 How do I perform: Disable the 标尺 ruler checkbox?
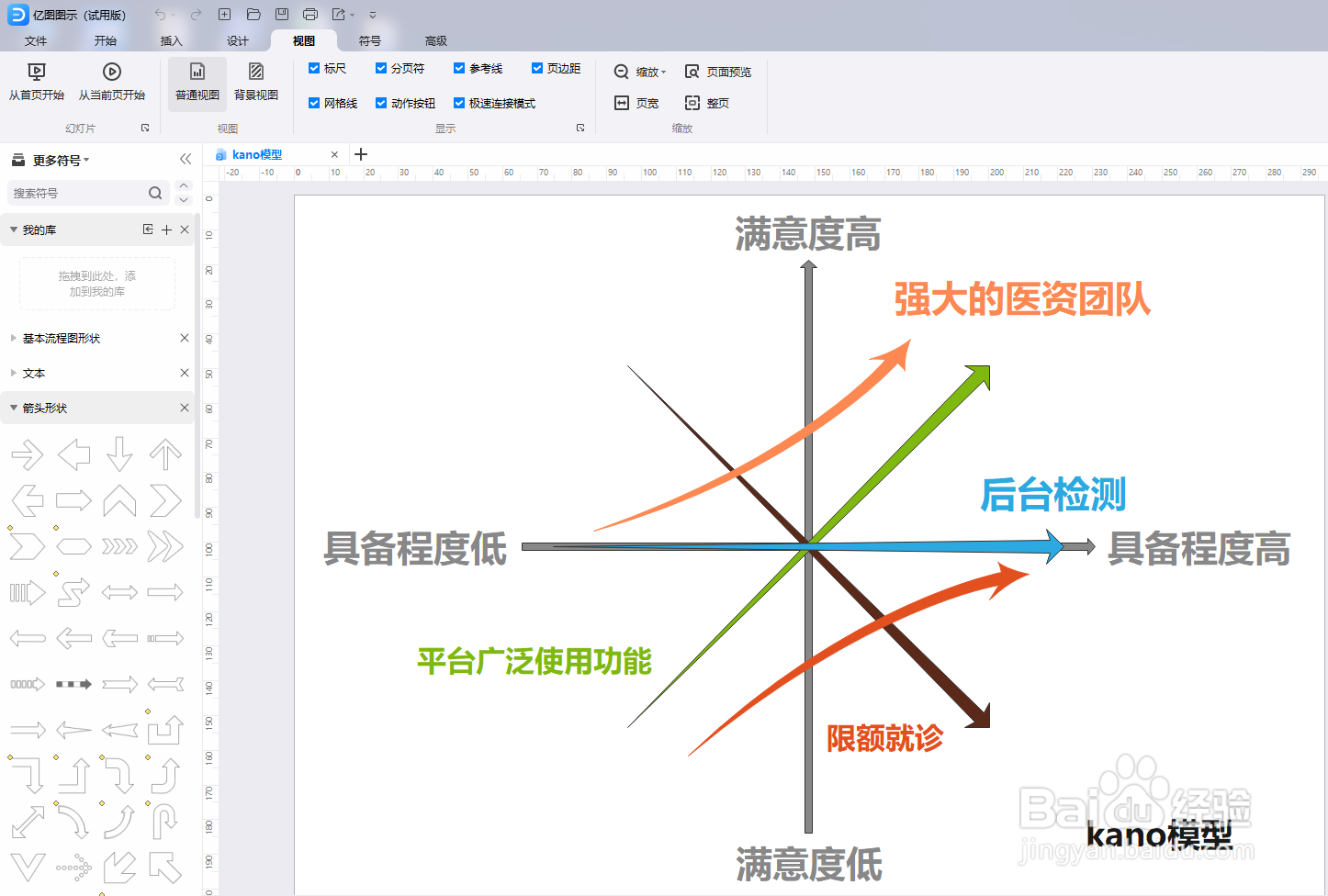tap(315, 67)
